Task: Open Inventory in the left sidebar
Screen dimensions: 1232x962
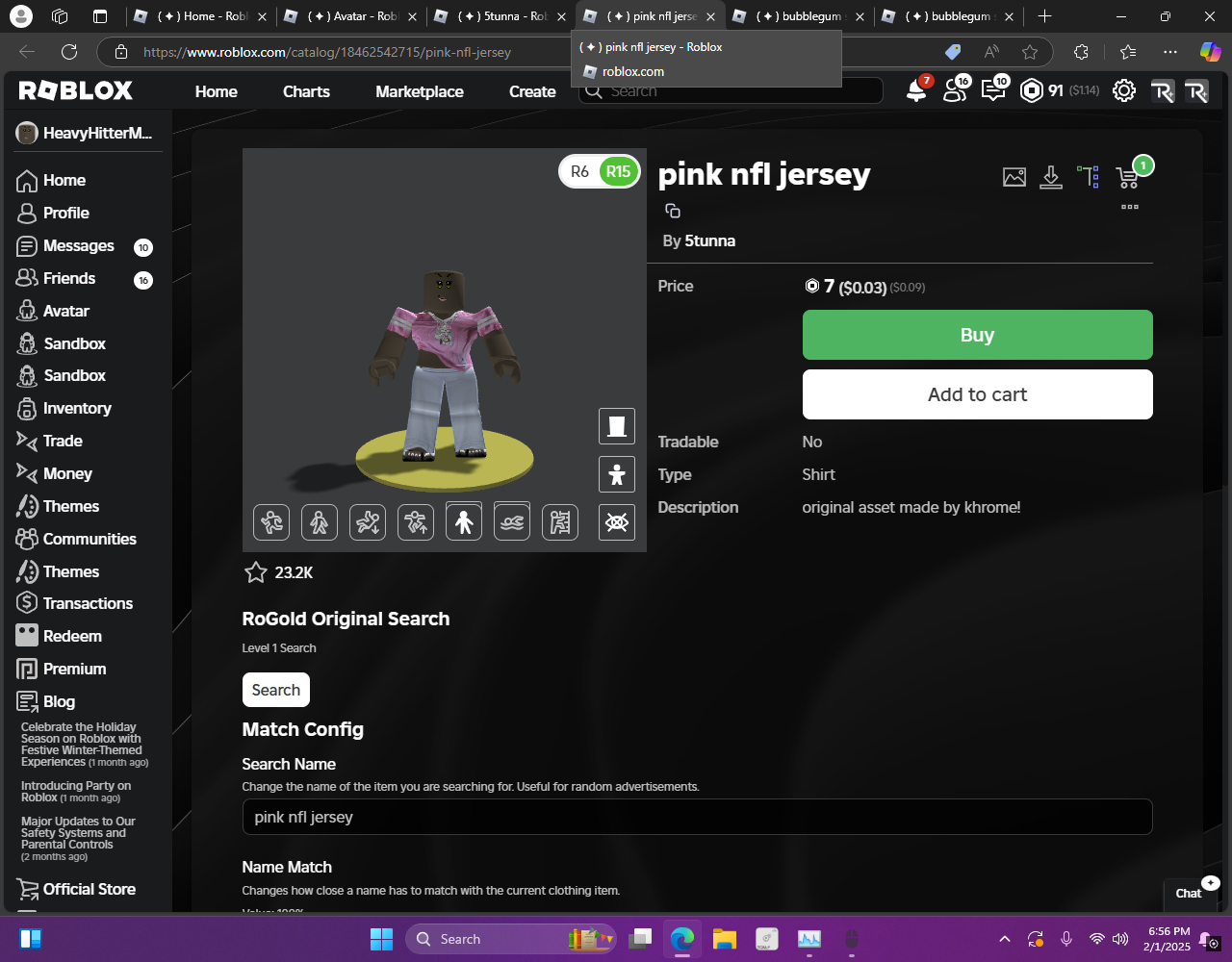Action: [x=64, y=408]
